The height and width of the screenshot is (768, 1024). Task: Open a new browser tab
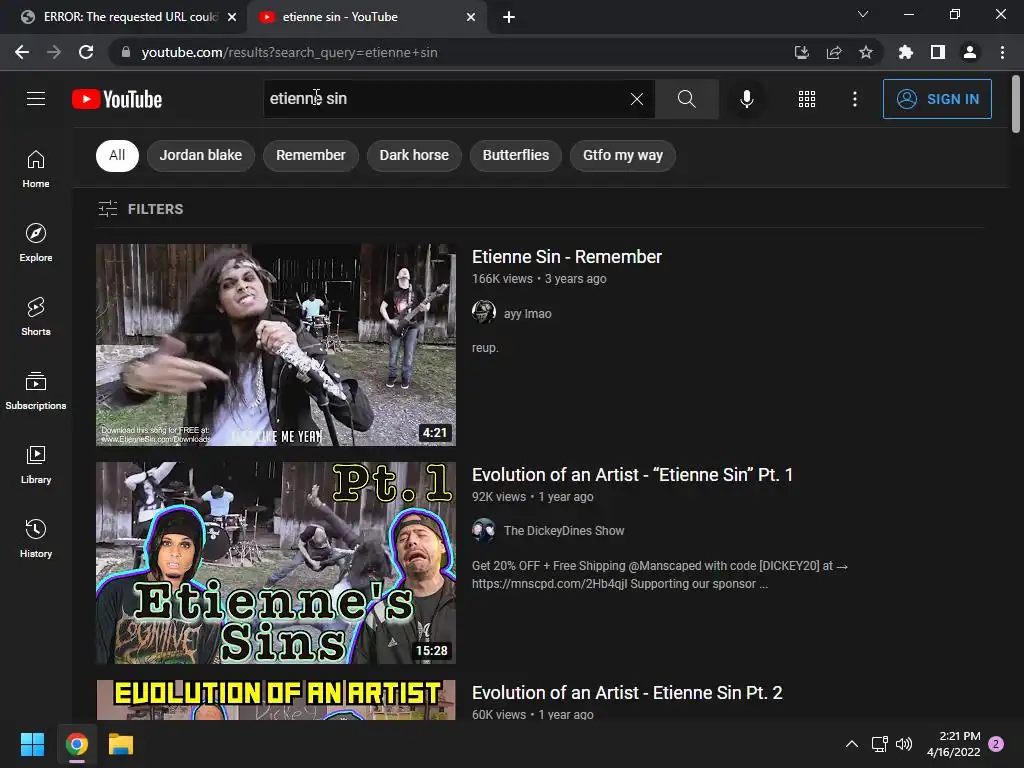click(509, 17)
